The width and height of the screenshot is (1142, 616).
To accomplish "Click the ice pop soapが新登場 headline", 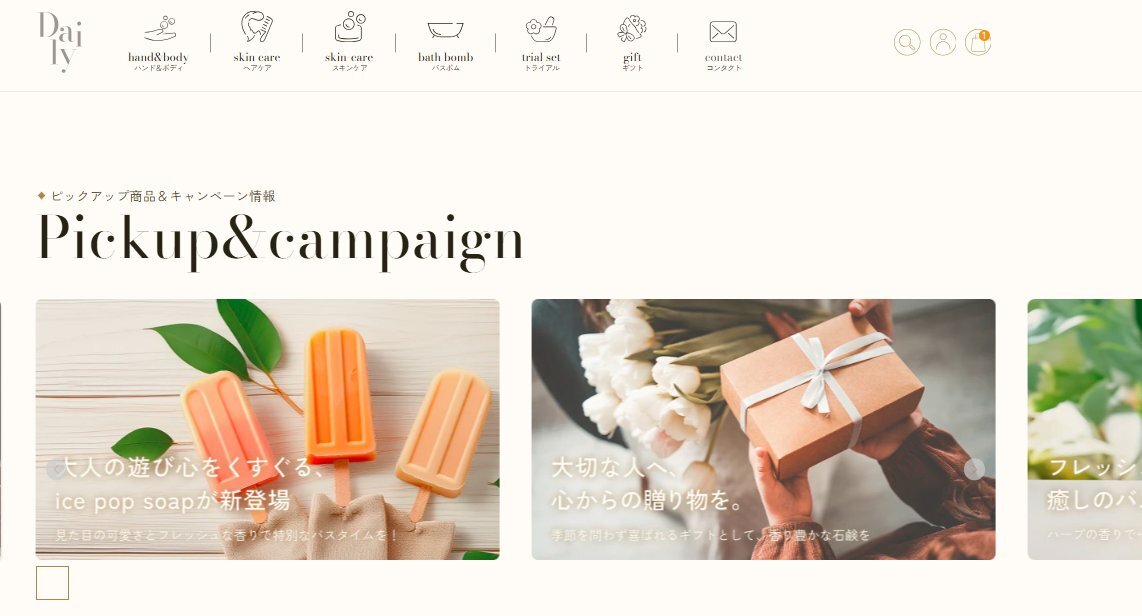I will (173, 501).
